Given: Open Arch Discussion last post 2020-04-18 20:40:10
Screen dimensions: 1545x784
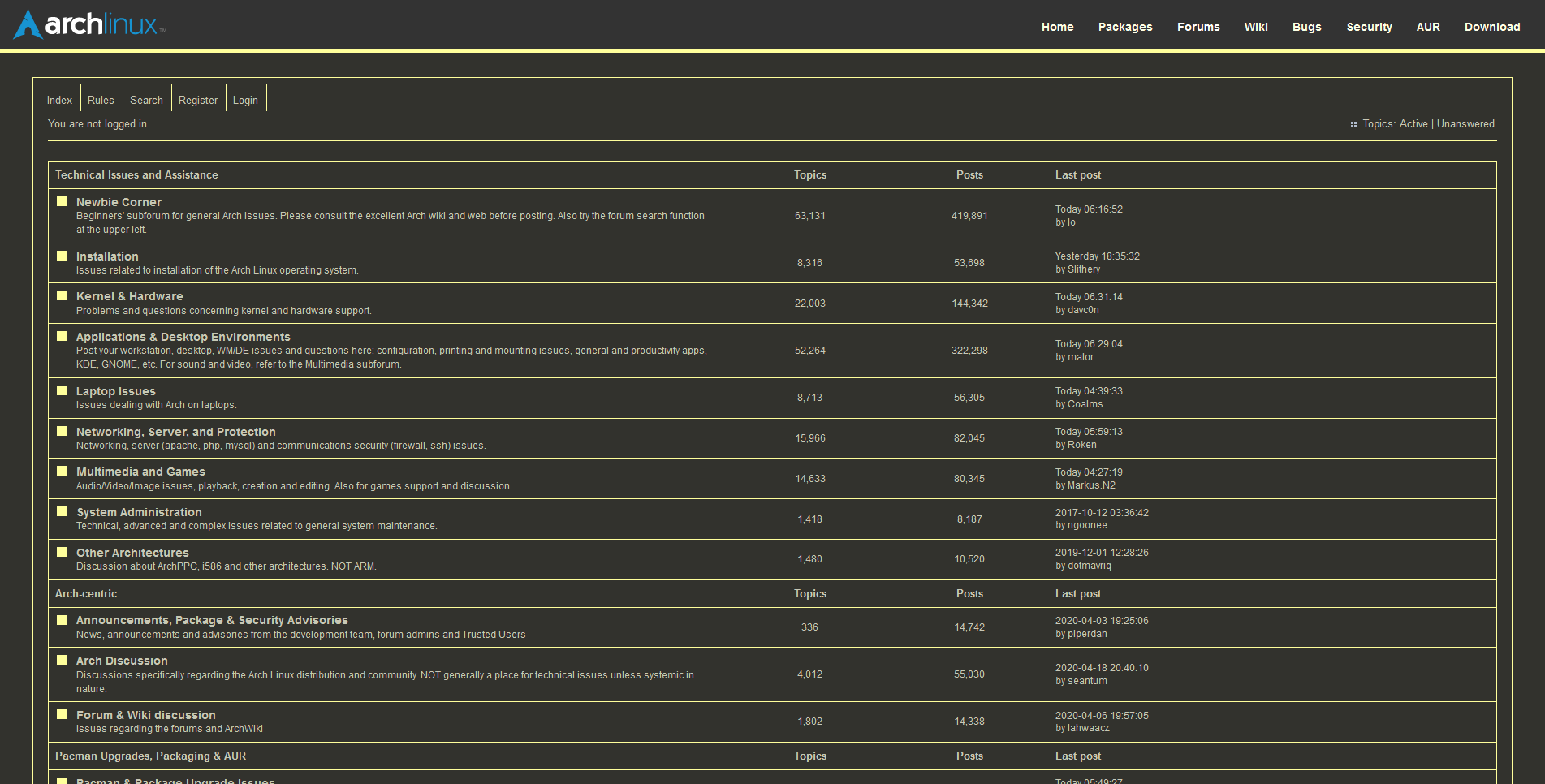Looking at the screenshot, I should click(1102, 668).
